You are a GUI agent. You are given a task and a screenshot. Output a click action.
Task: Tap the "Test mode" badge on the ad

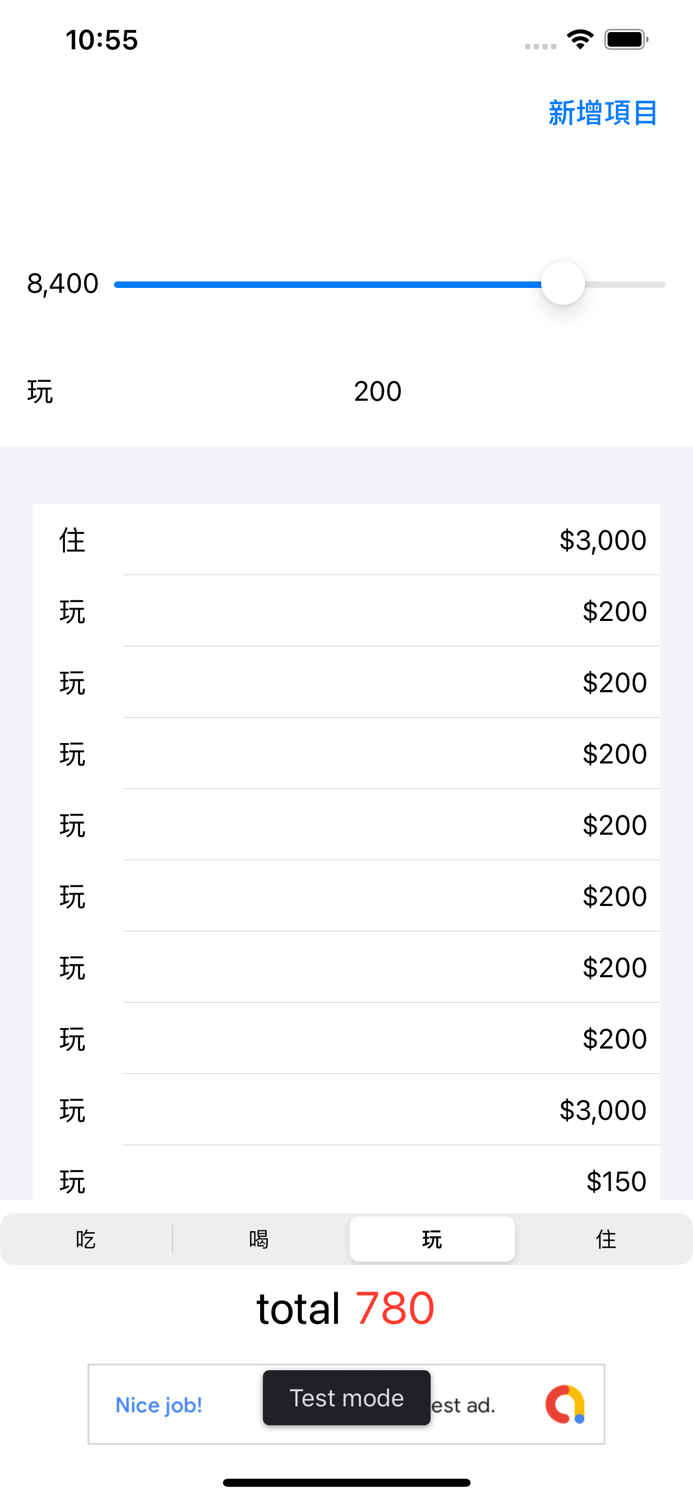(346, 1397)
